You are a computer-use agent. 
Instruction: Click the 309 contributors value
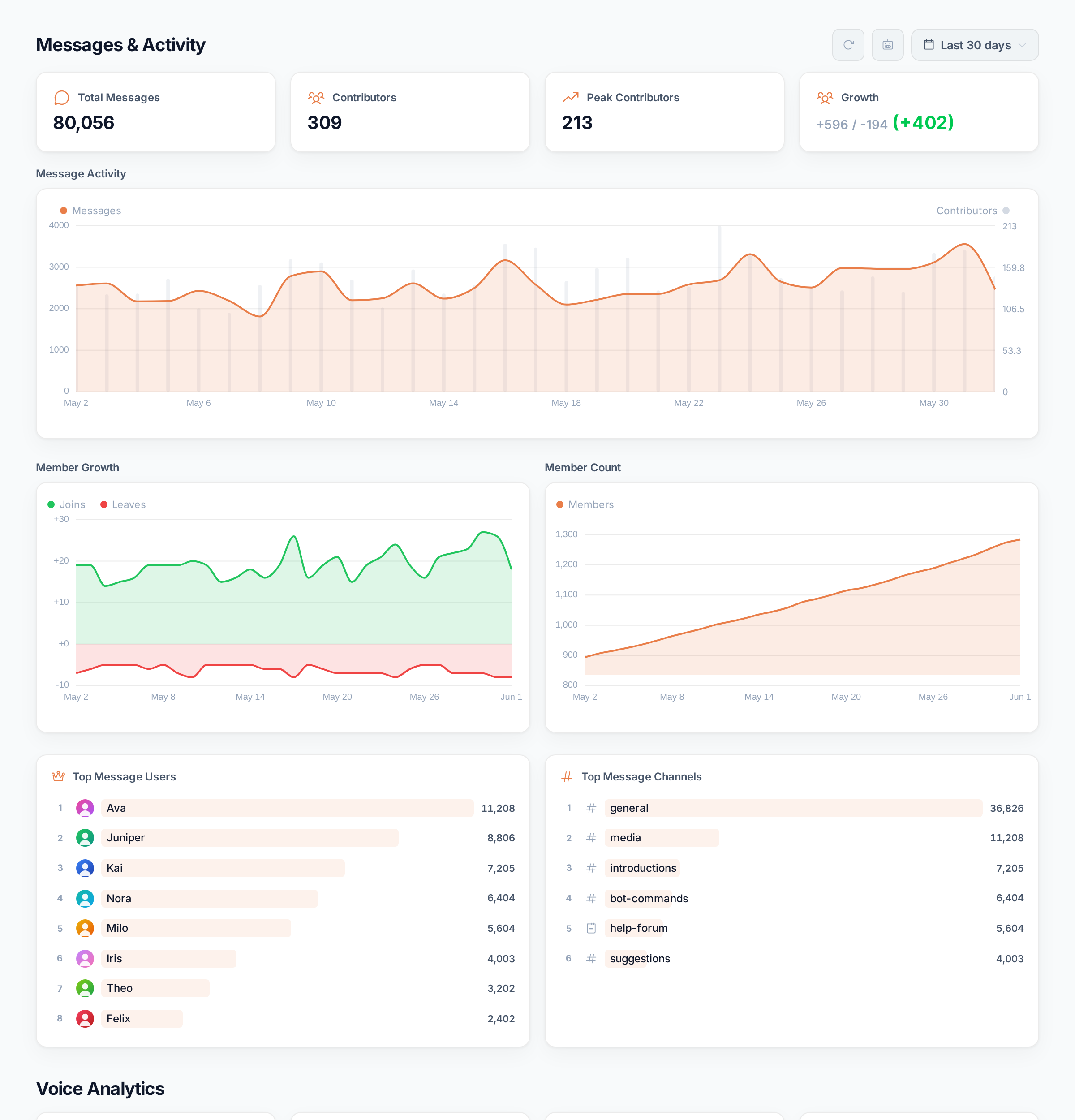[324, 123]
